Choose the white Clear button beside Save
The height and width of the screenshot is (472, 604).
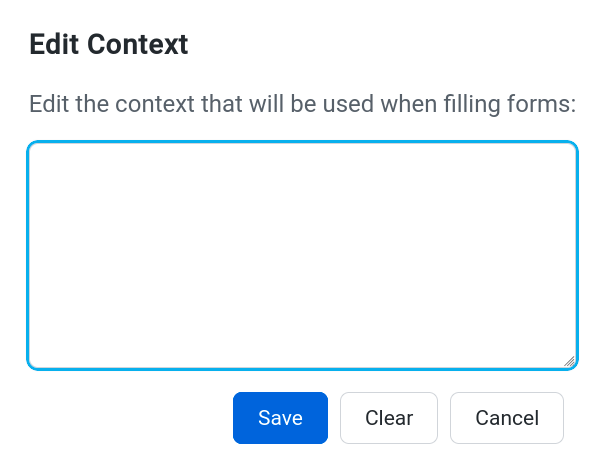[389, 418]
